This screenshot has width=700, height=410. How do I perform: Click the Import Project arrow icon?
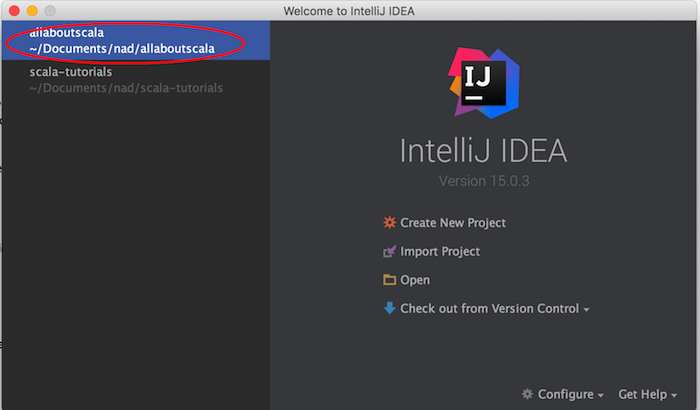coord(389,251)
